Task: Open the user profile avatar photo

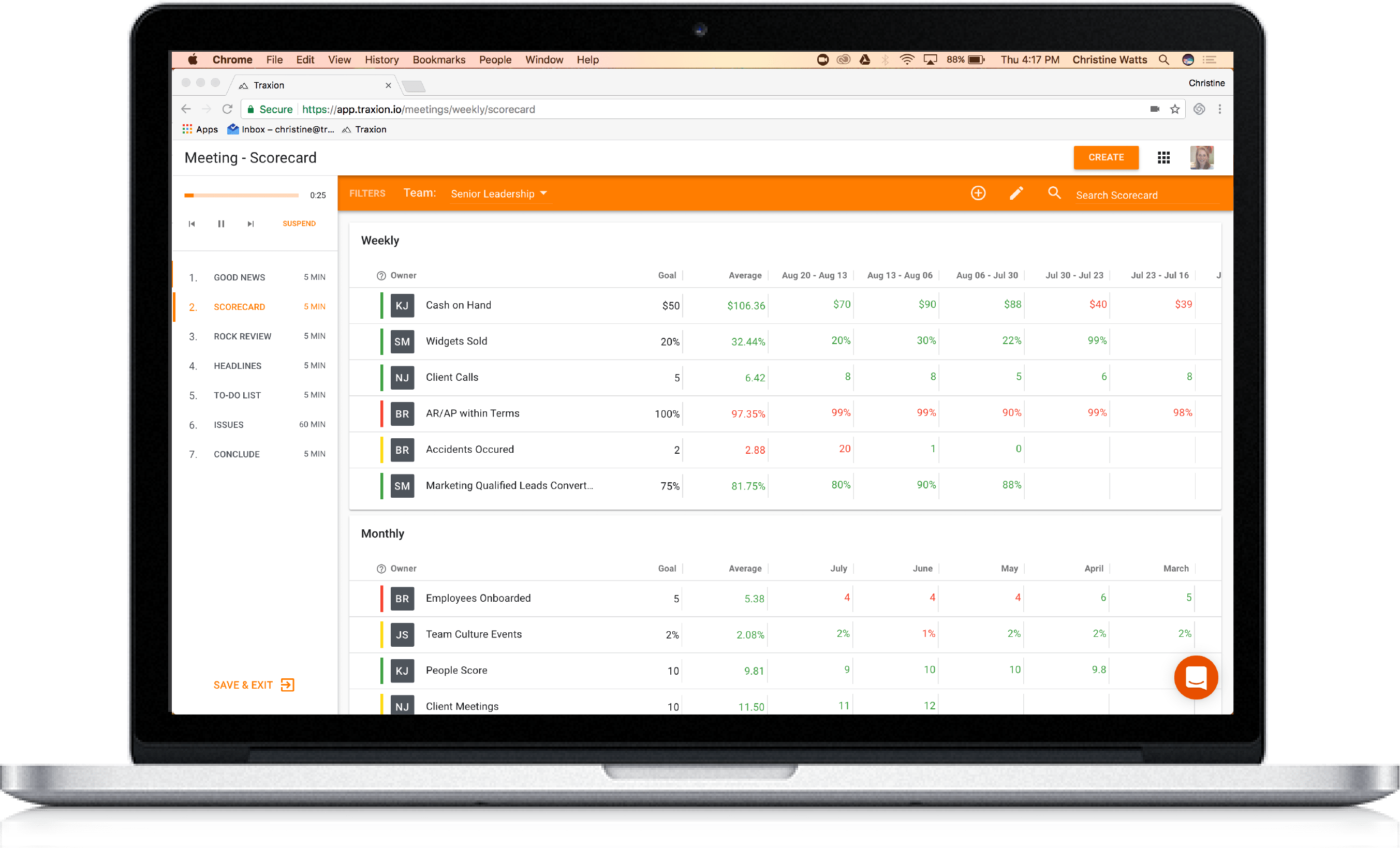Action: click(1202, 157)
